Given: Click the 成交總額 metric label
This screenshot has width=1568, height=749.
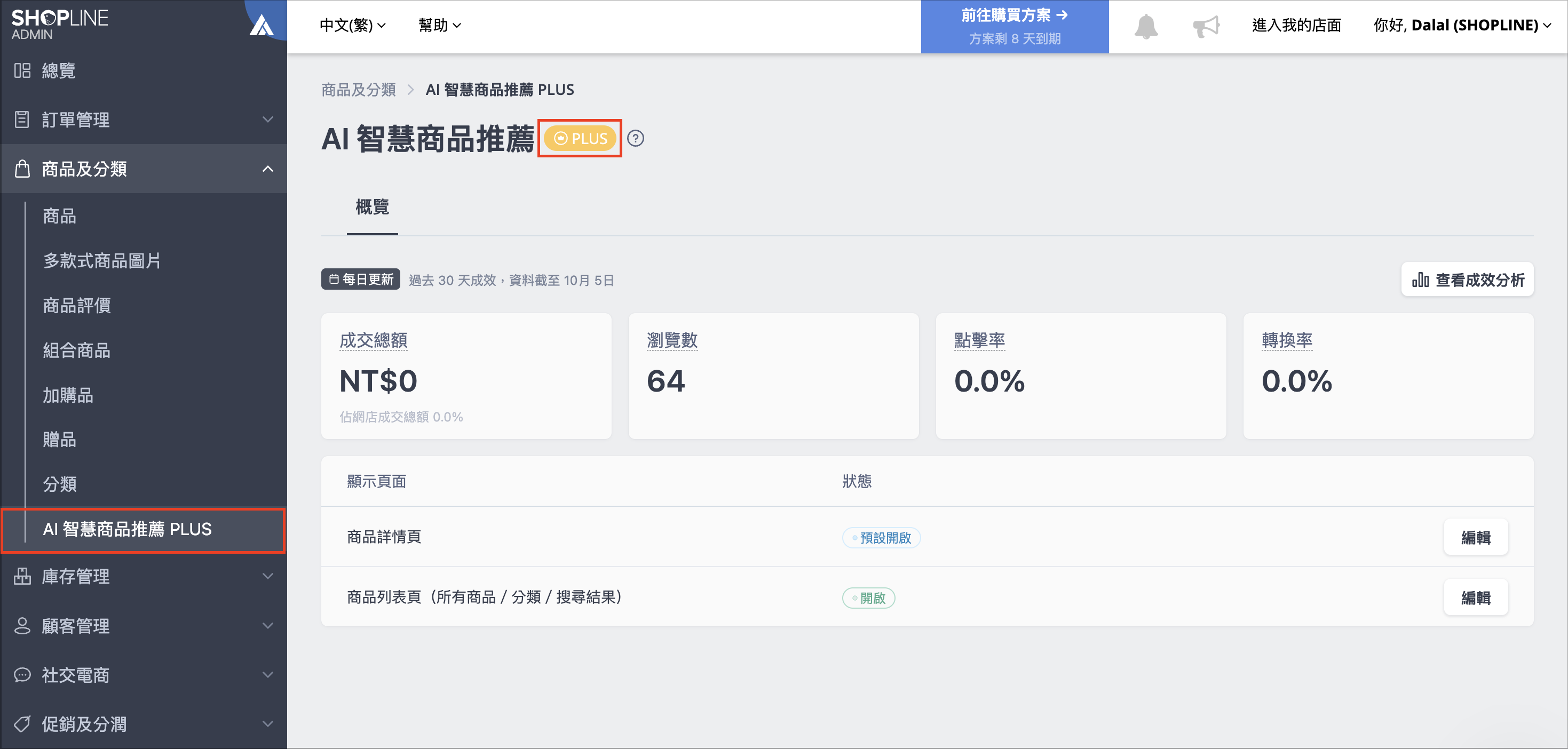Looking at the screenshot, I should pos(374,341).
